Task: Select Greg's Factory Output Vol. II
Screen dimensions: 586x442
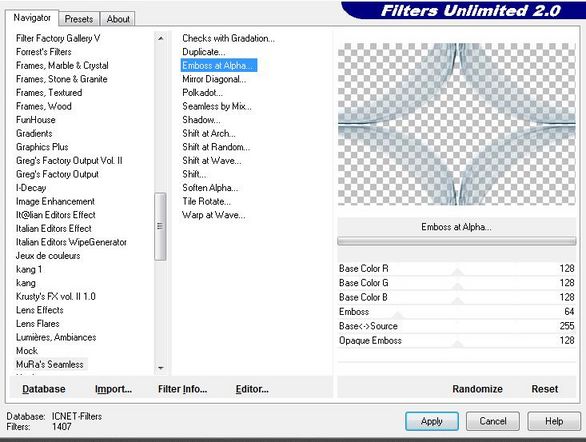Action: [x=69, y=161]
